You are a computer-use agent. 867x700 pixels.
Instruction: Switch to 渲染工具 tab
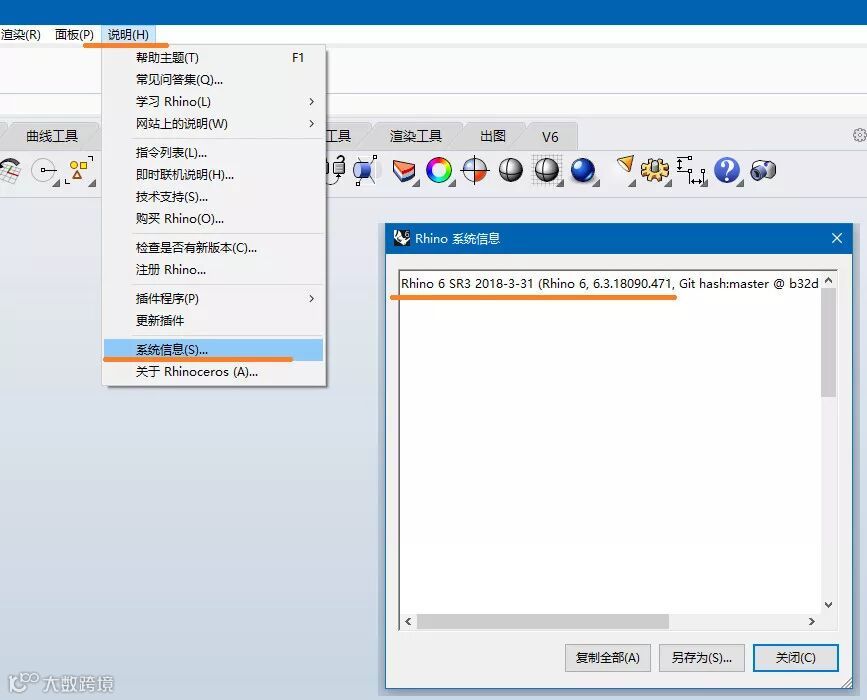[x=416, y=136]
